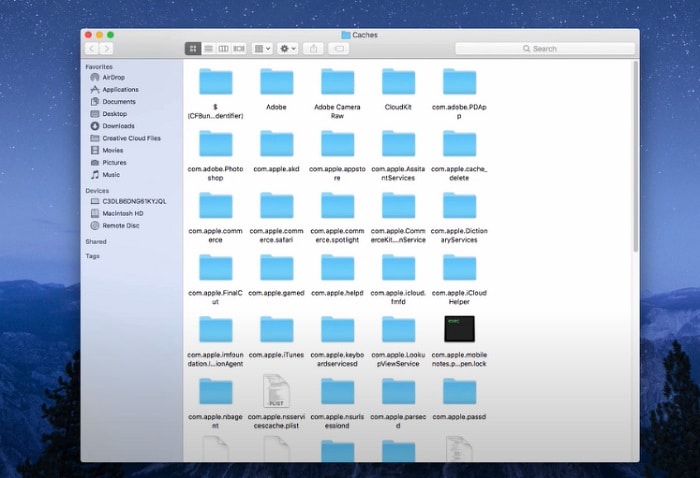Click the Tags sidebar heading
The width and height of the screenshot is (700, 478).
pos(92,256)
